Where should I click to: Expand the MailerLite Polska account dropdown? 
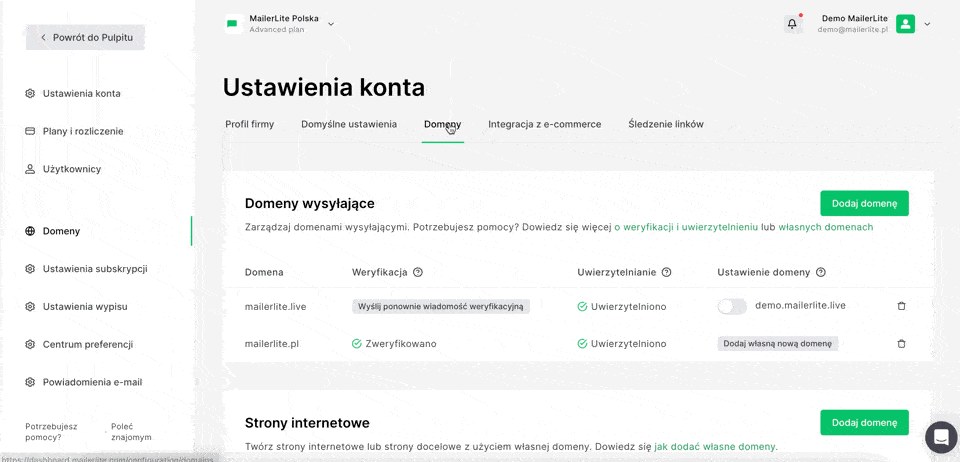point(331,24)
